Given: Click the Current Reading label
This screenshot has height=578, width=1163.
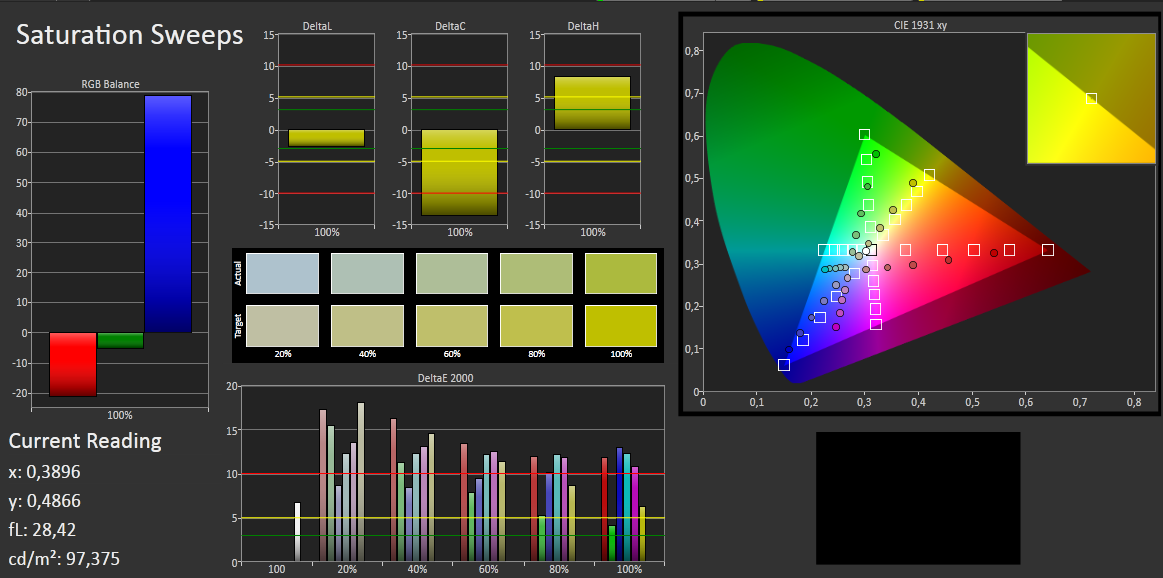Looking at the screenshot, I should coord(85,441).
